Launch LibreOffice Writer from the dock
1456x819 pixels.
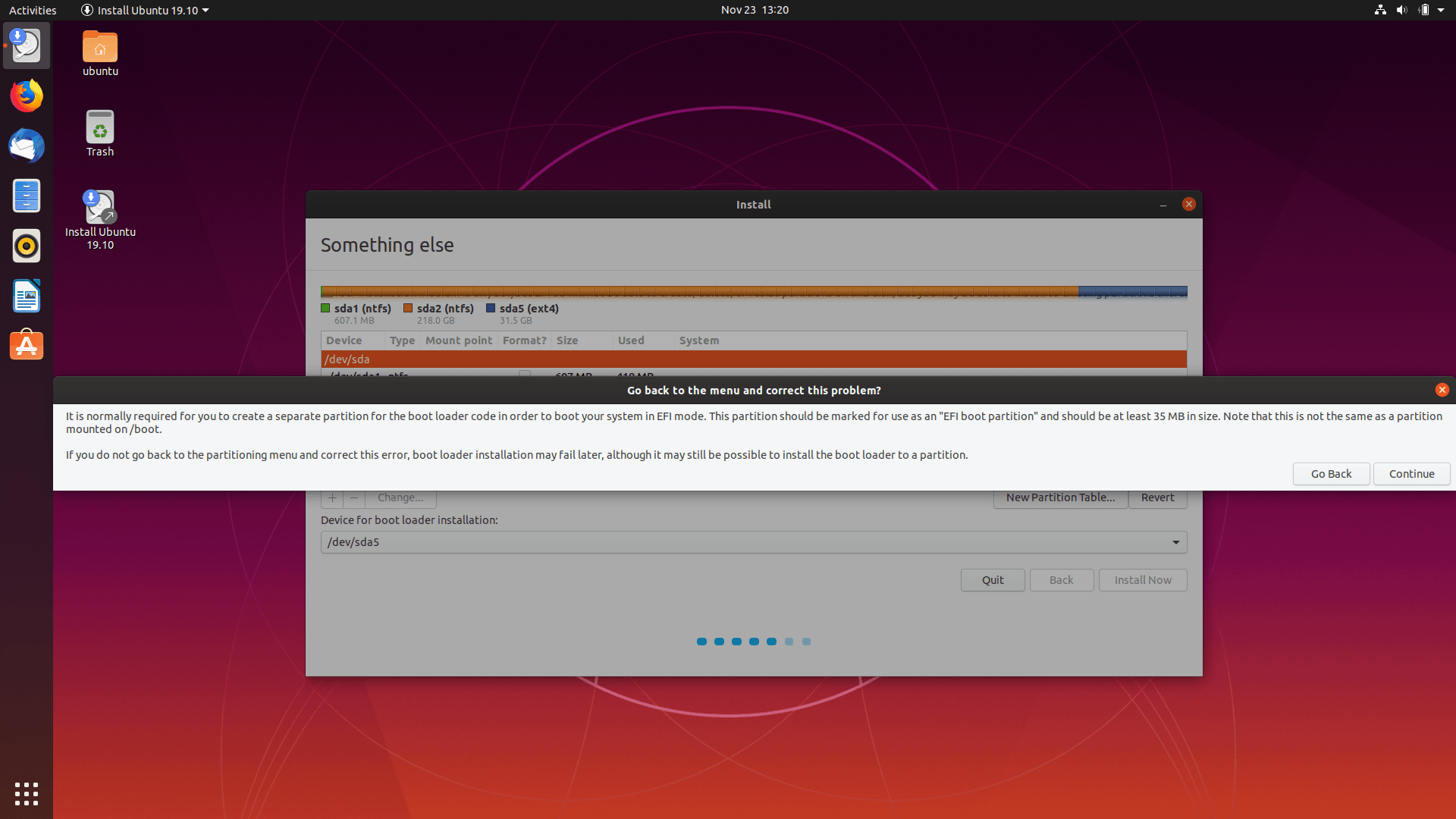pos(27,296)
